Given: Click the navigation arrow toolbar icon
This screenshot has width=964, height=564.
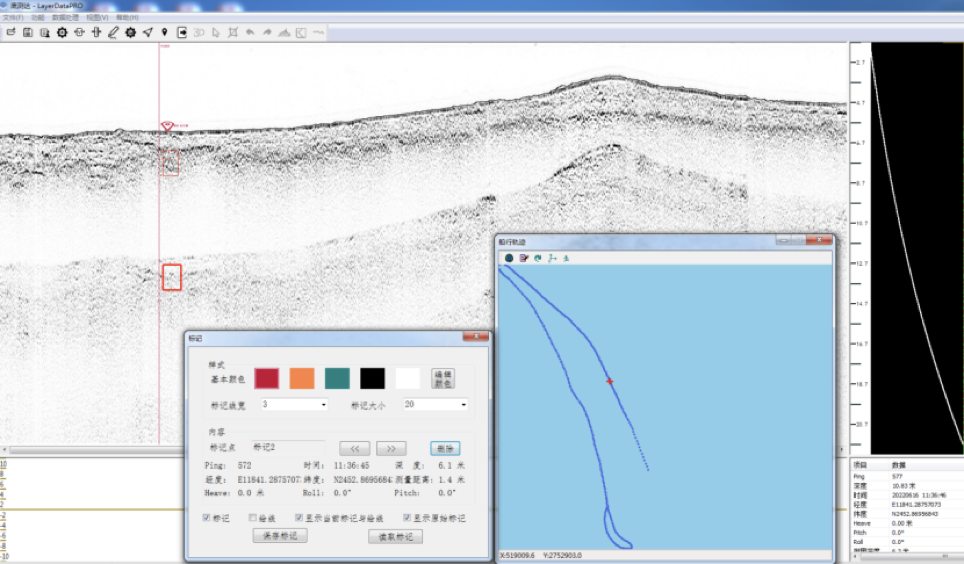Looking at the screenshot, I should pos(147,32).
